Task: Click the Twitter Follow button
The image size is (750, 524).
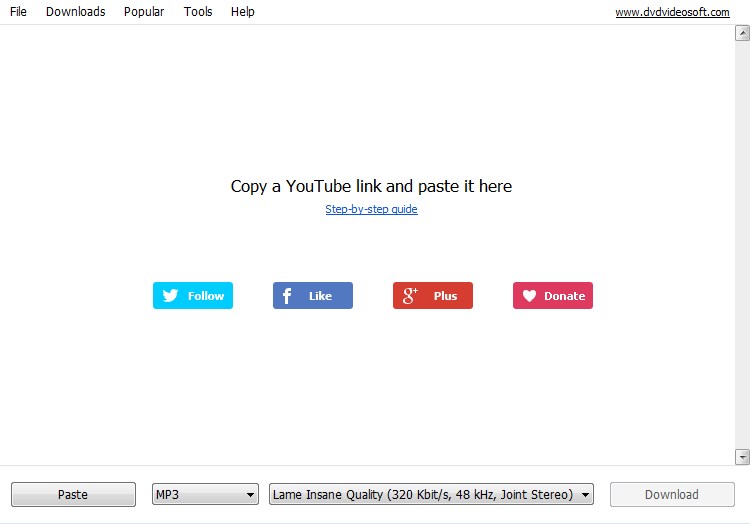Action: (193, 295)
